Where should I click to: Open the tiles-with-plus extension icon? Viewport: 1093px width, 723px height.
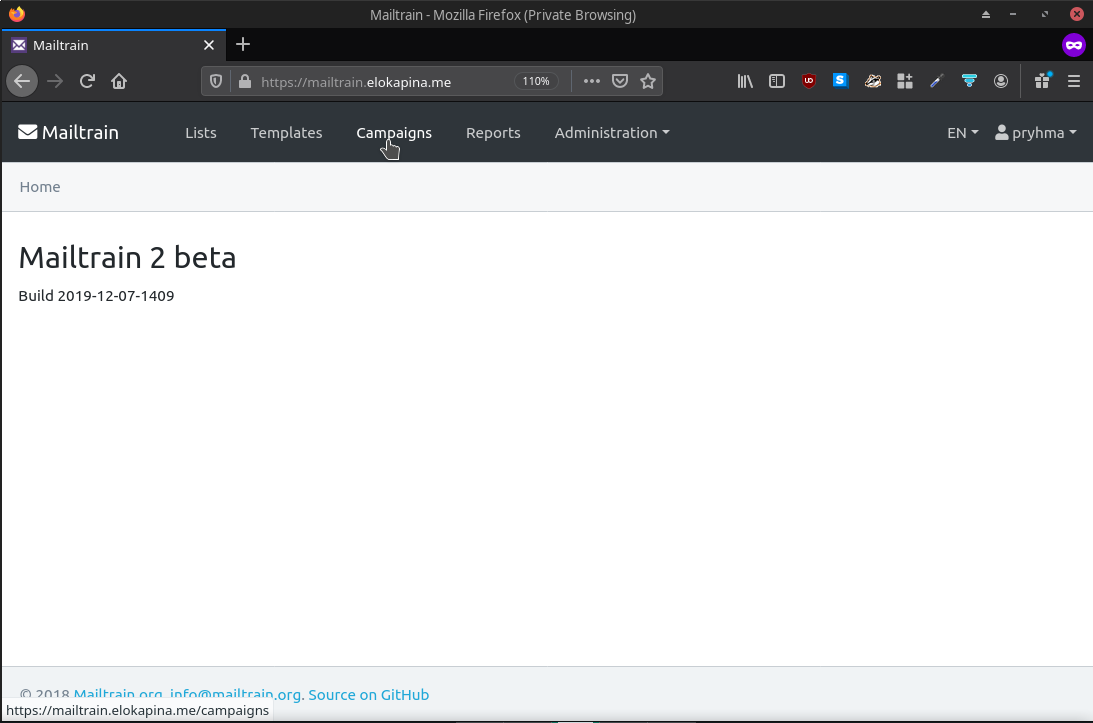[905, 82]
